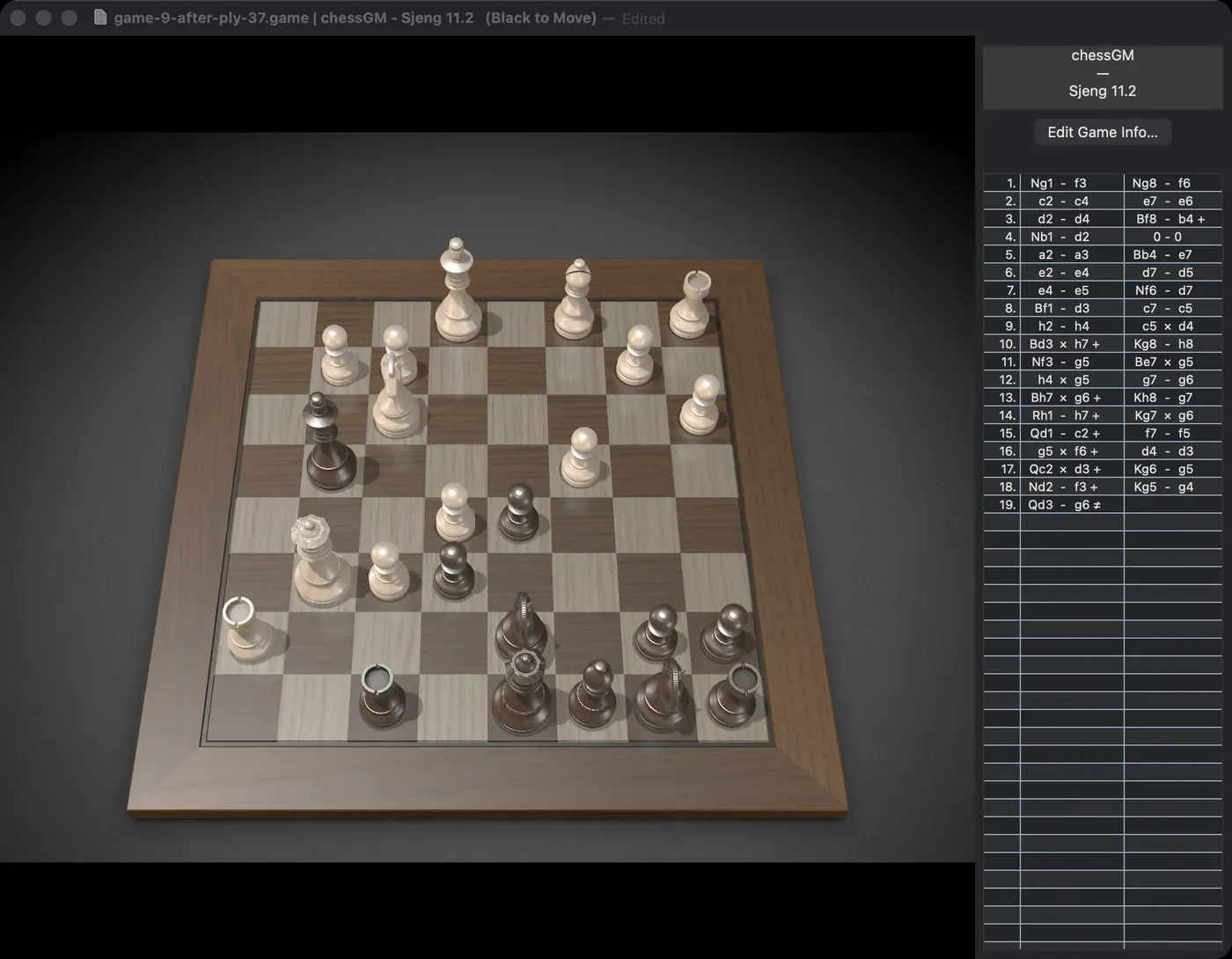Image resolution: width=1232 pixels, height=959 pixels.
Task: Select the white king on e1
Action: tap(458, 290)
